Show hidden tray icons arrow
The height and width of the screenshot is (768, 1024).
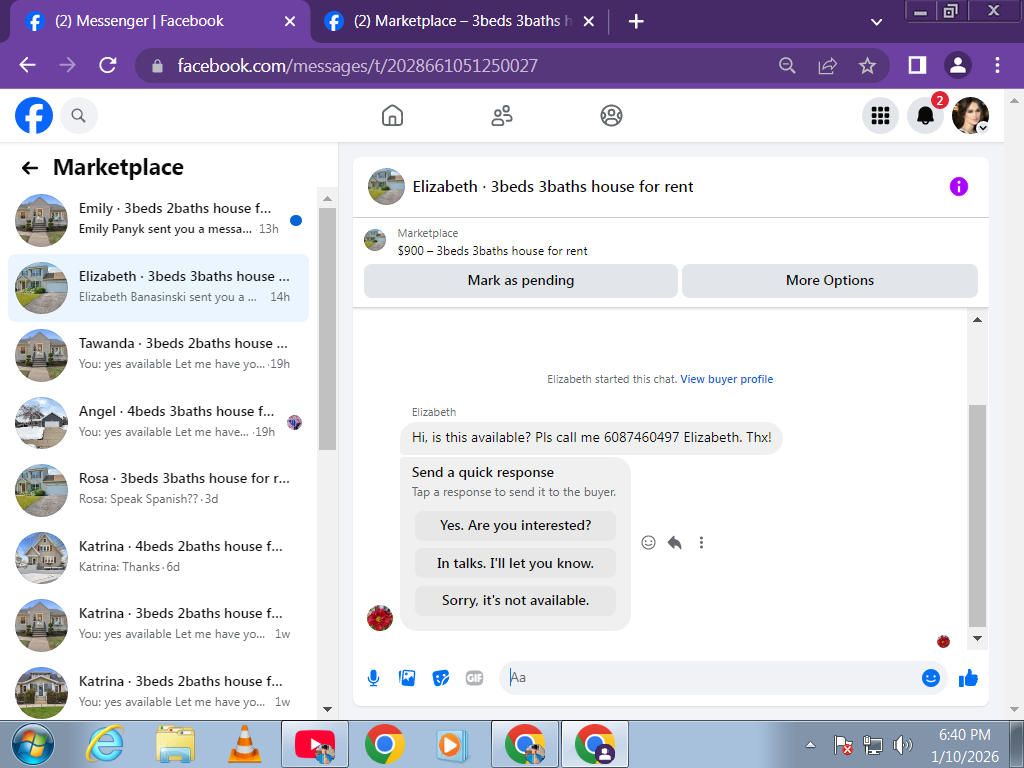click(x=810, y=745)
